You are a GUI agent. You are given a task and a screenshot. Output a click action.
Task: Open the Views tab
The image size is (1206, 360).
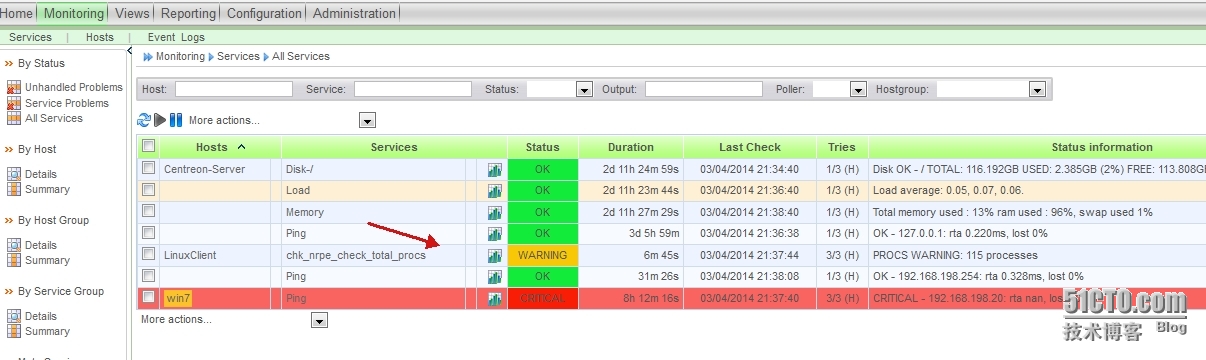(132, 13)
